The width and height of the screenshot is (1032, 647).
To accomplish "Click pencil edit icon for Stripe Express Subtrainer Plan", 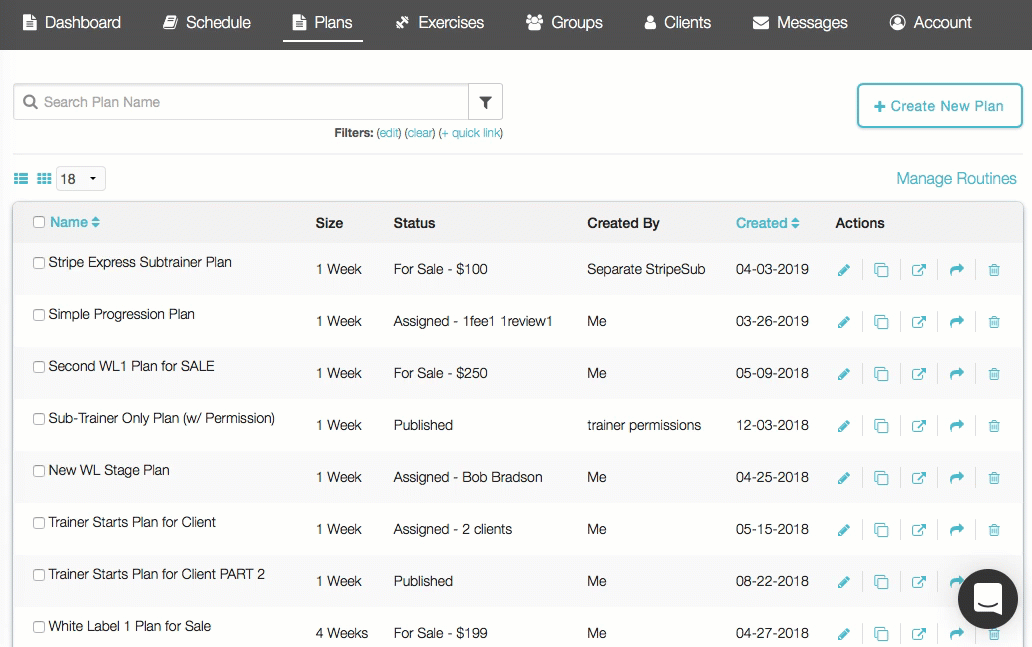I will pyautogui.click(x=843, y=270).
